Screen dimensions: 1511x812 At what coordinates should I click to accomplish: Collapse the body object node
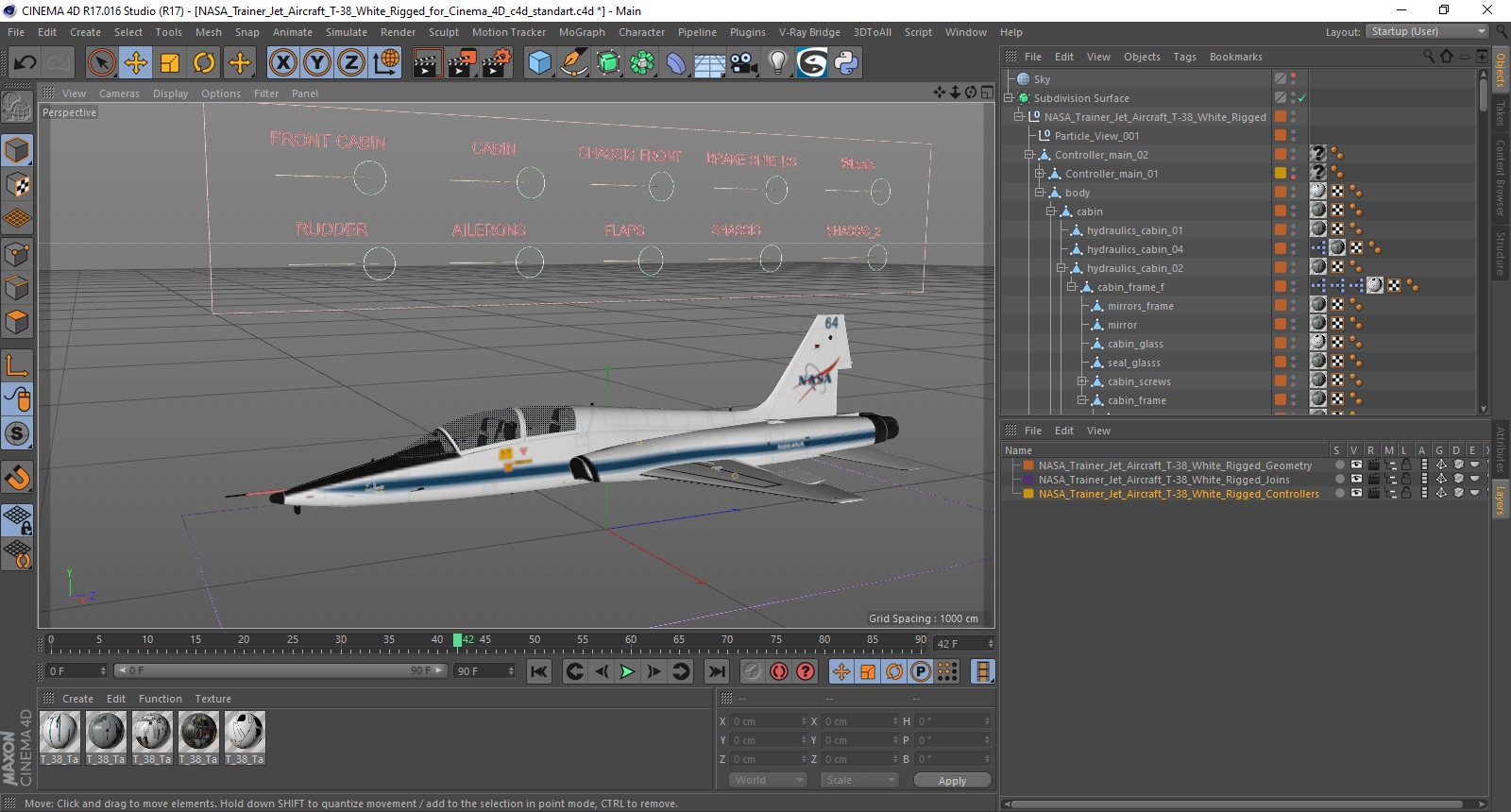[1040, 193]
